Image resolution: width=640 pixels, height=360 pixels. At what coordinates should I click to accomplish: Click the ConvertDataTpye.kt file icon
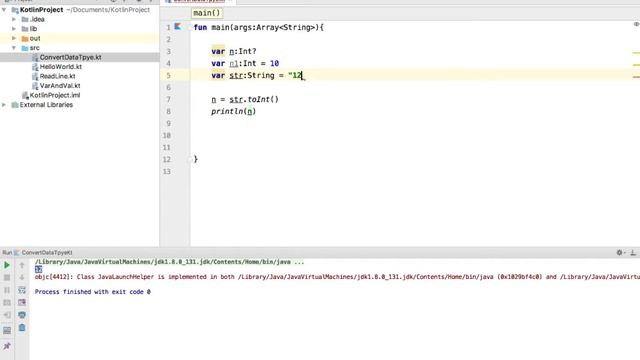click(x=35, y=58)
